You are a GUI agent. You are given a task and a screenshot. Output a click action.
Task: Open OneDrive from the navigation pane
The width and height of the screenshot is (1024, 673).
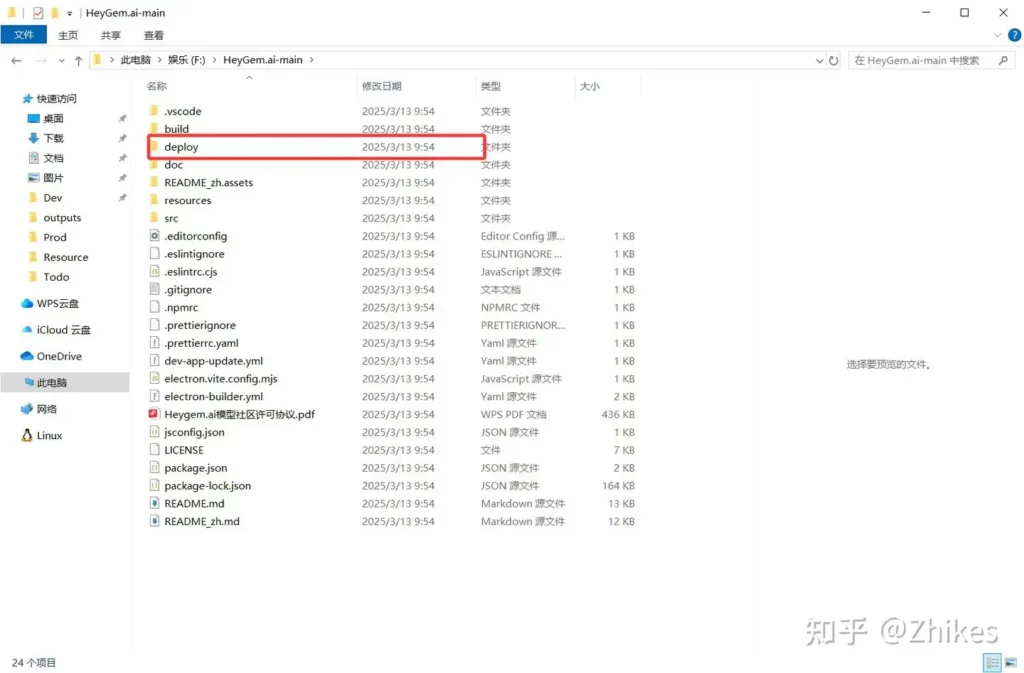(58, 356)
